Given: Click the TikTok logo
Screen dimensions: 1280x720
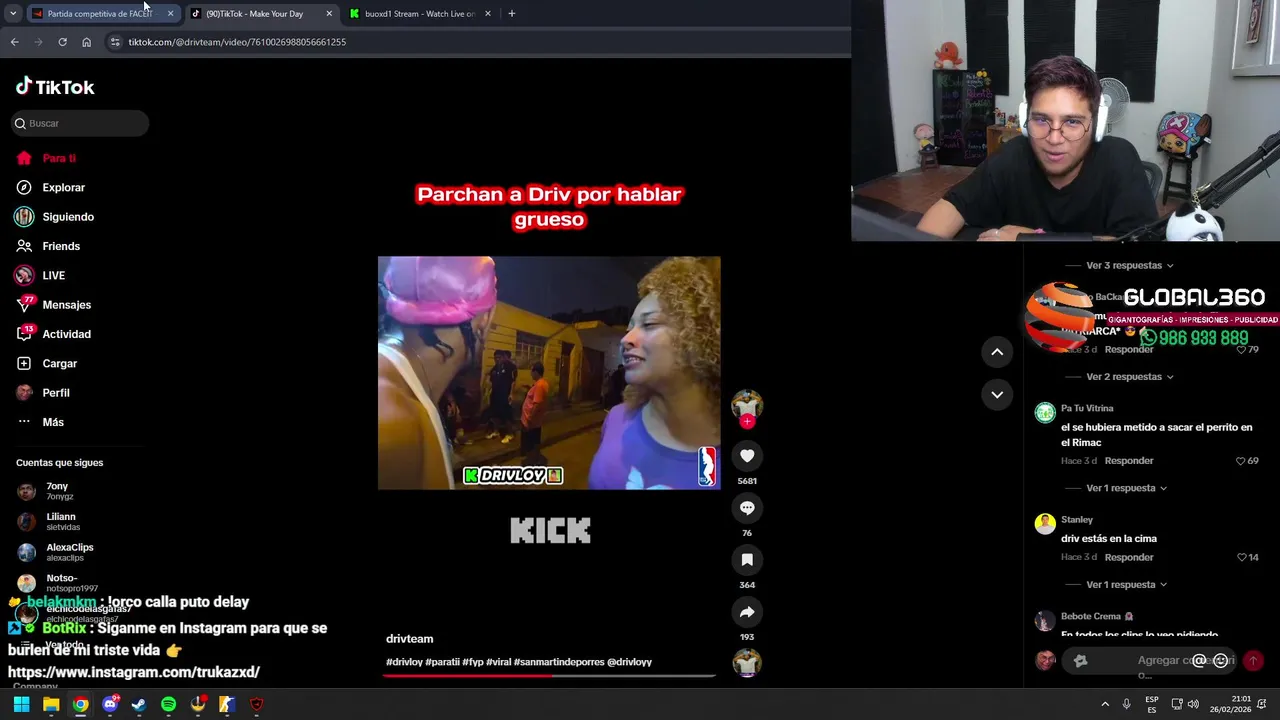Looking at the screenshot, I should pyautogui.click(x=55, y=87).
